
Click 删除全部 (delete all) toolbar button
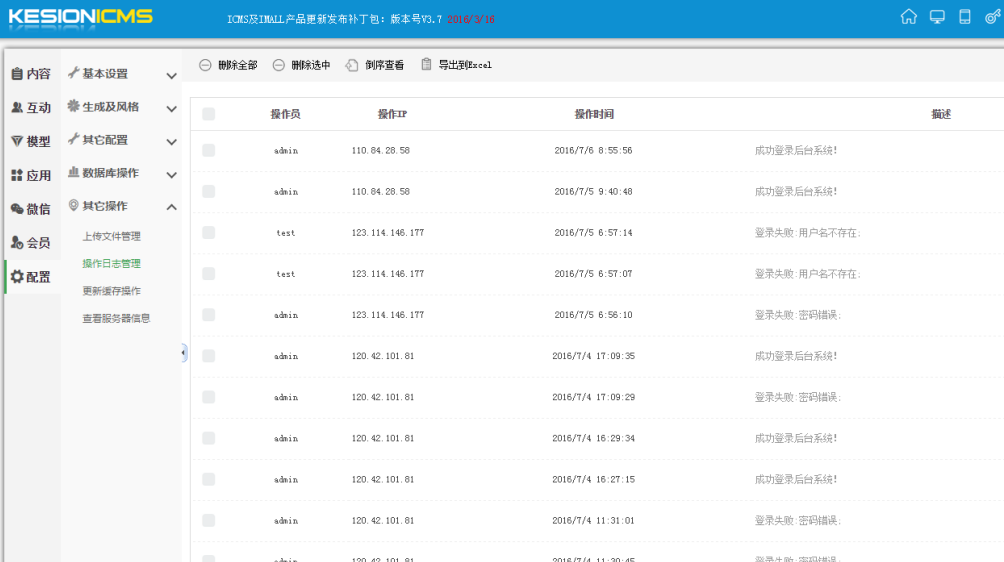click(x=228, y=65)
